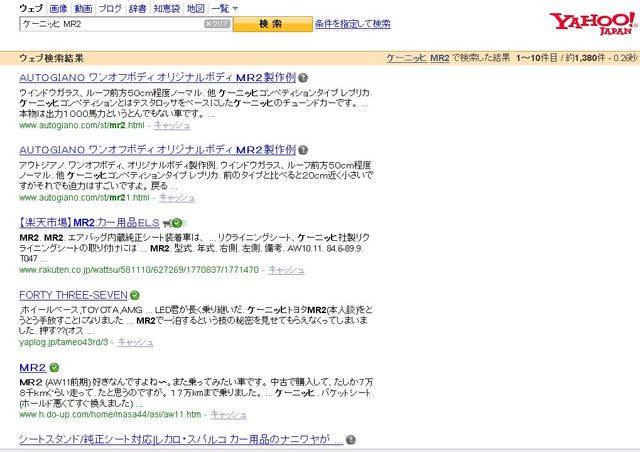Click the 1～10件目 / 約1,380件 result count text

(560, 58)
